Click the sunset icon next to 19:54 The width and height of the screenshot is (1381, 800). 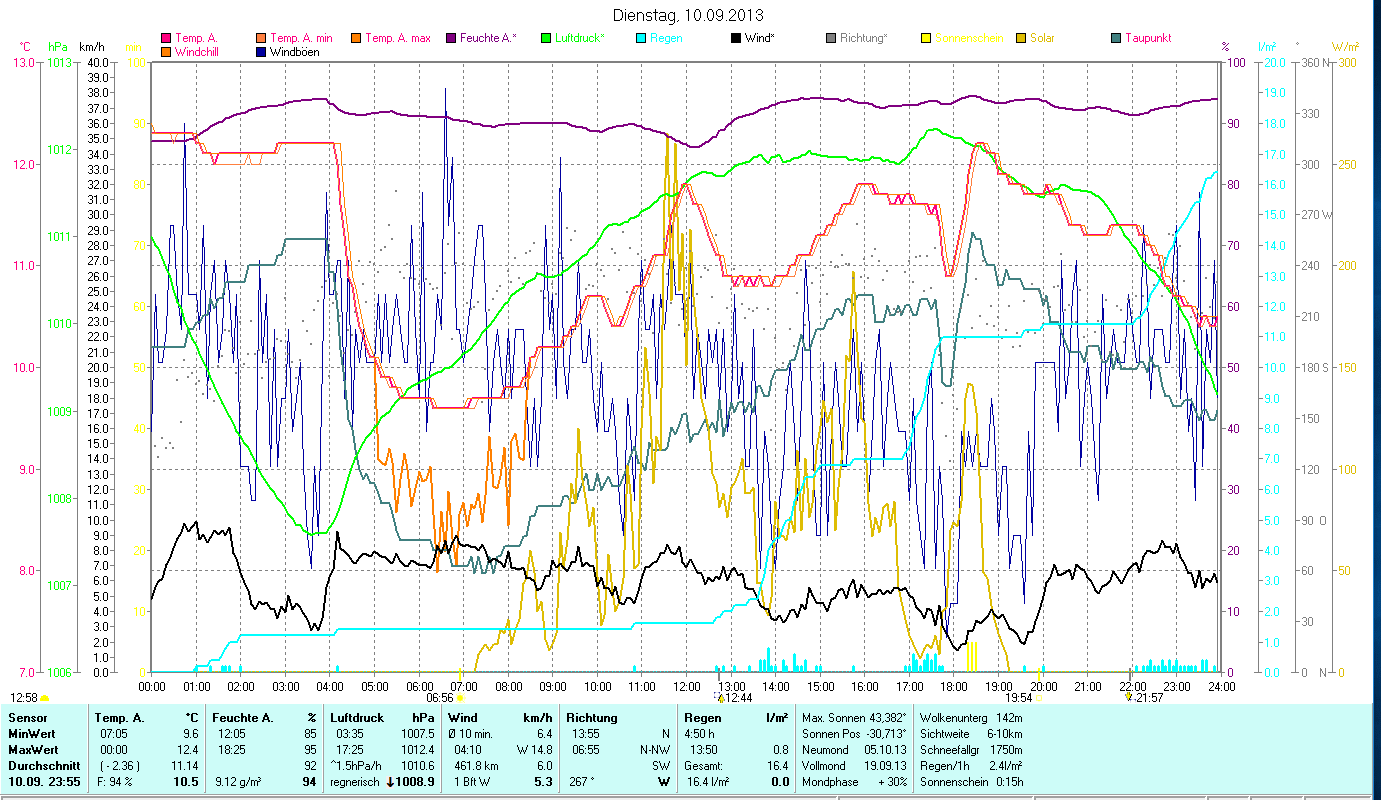tap(1038, 697)
